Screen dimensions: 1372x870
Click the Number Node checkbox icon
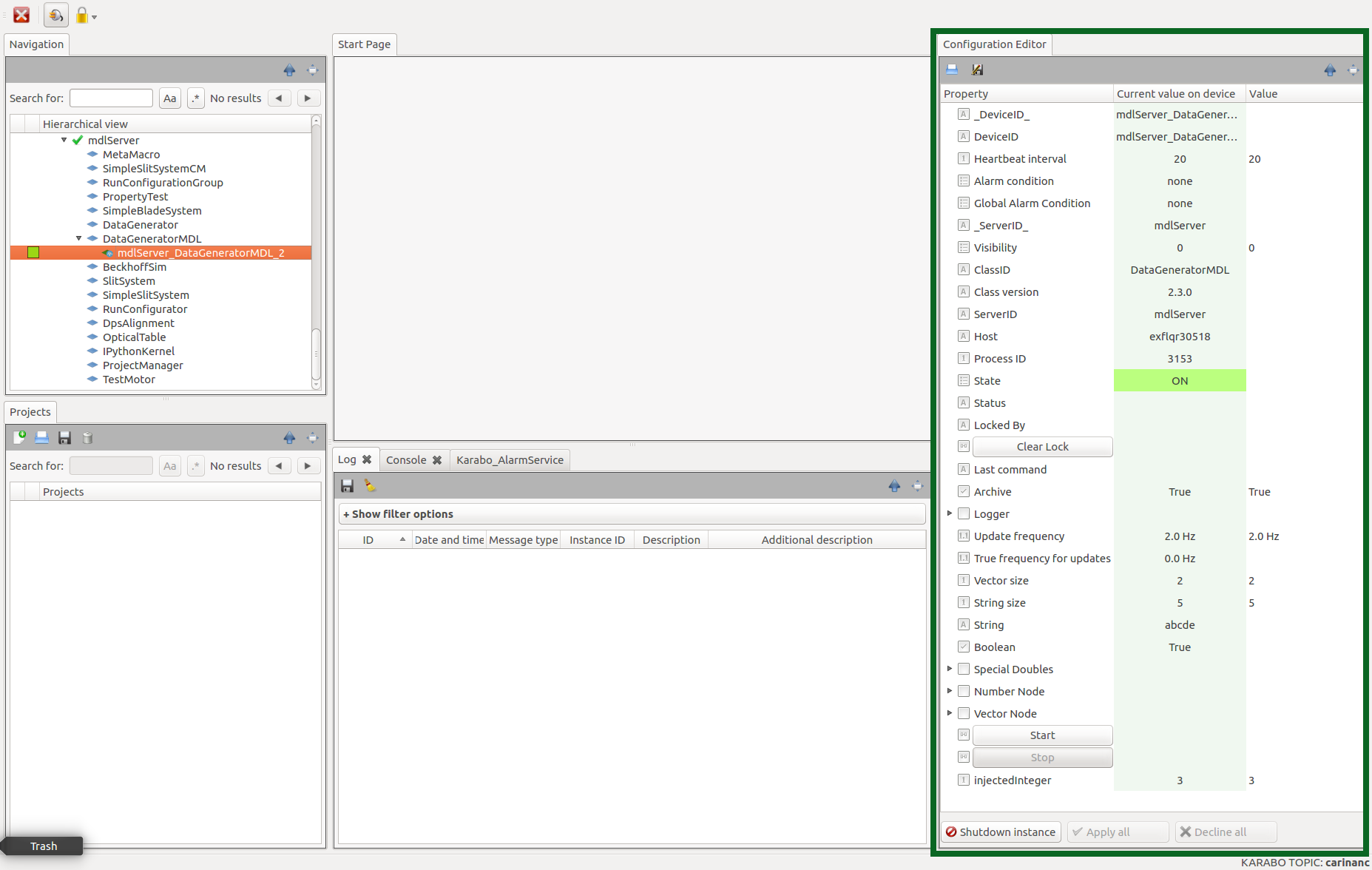tap(964, 691)
